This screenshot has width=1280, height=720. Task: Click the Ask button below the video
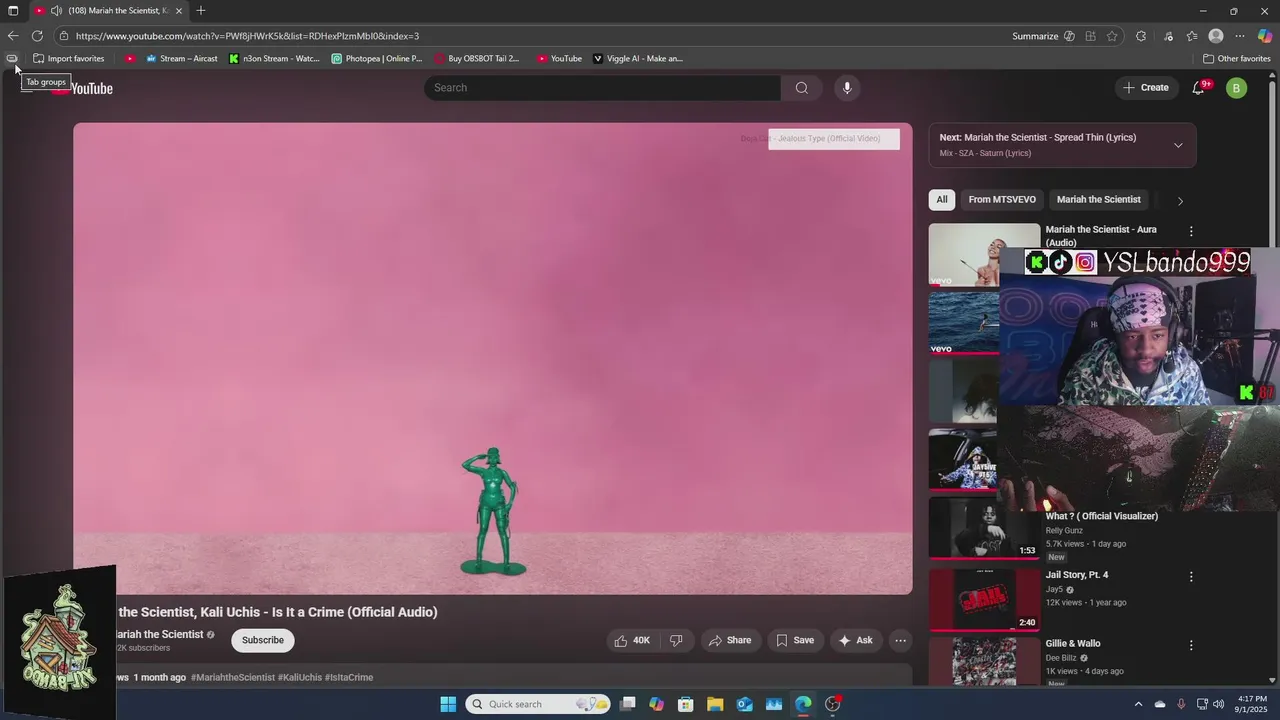coord(856,640)
